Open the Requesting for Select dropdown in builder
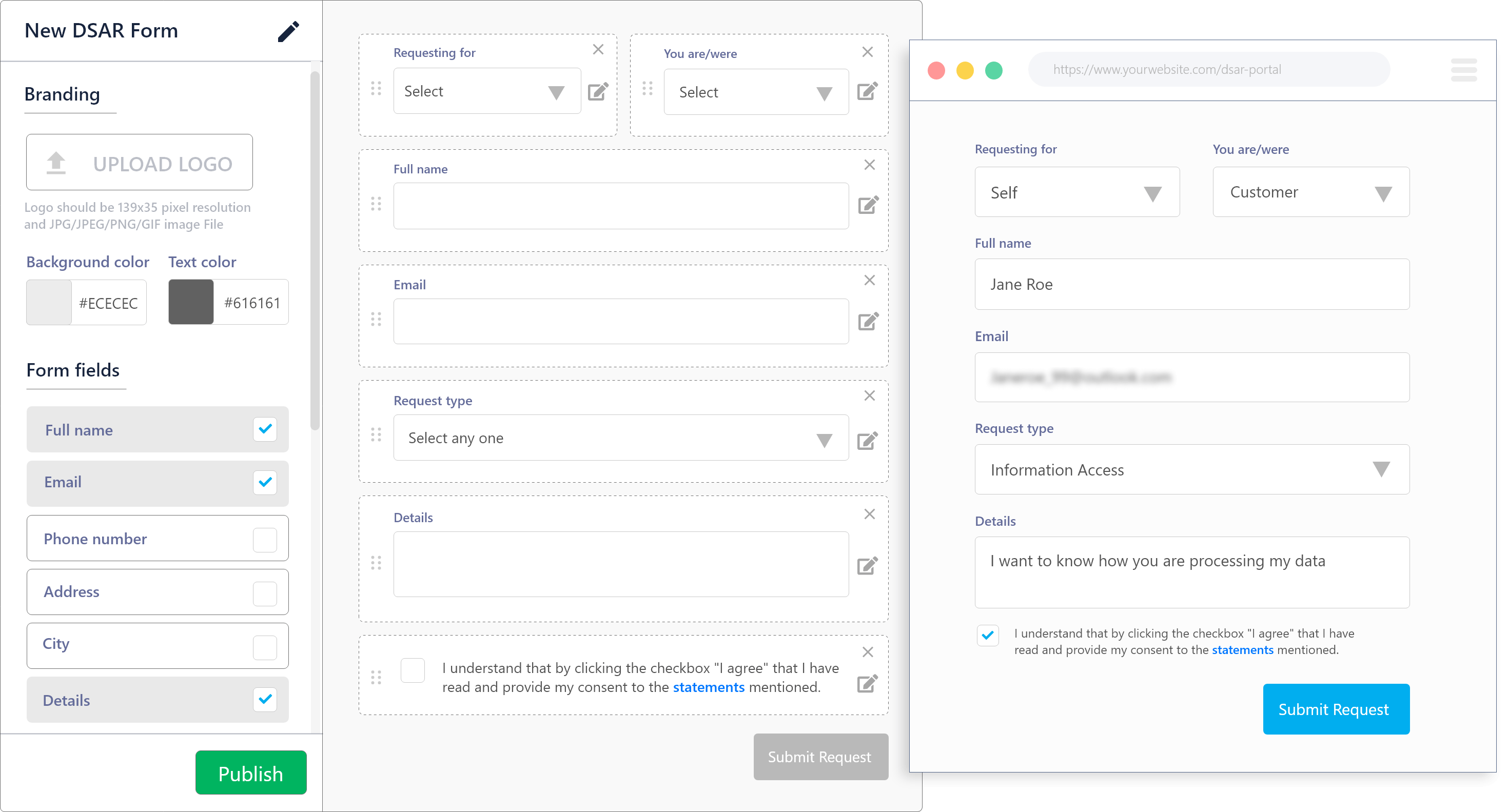 [487, 91]
